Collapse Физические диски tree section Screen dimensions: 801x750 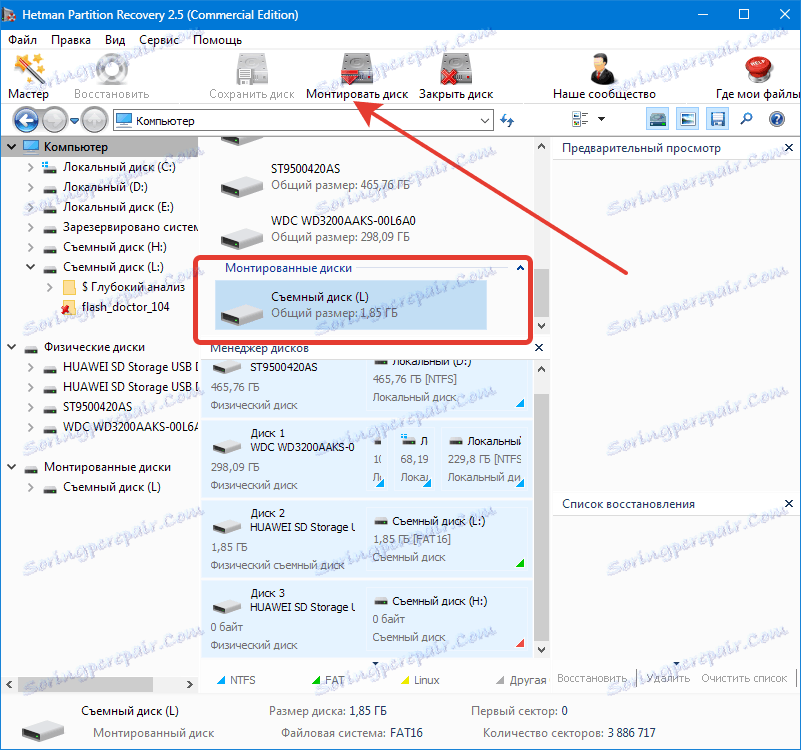coord(12,347)
